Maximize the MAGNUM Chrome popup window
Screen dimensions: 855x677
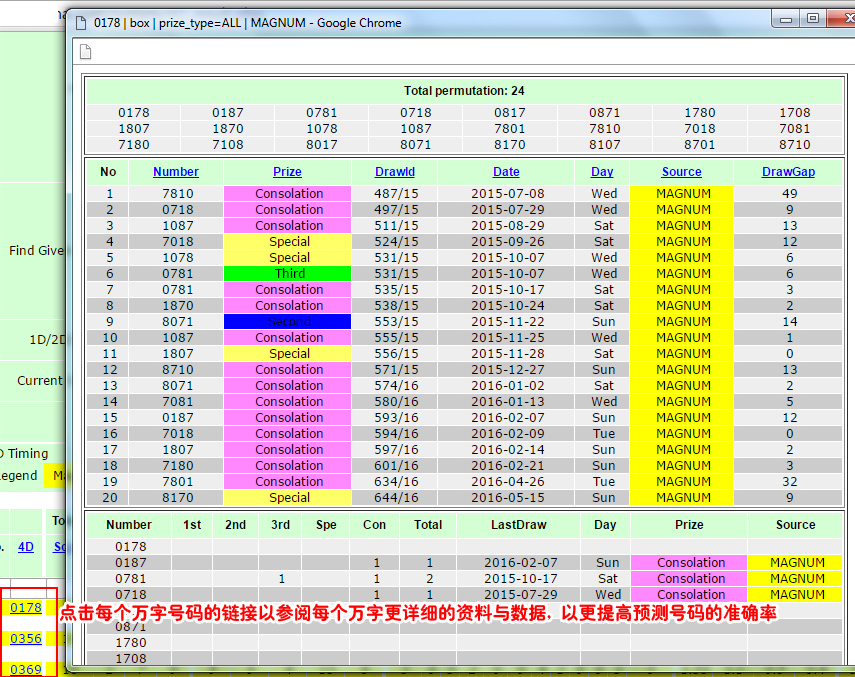[811, 18]
